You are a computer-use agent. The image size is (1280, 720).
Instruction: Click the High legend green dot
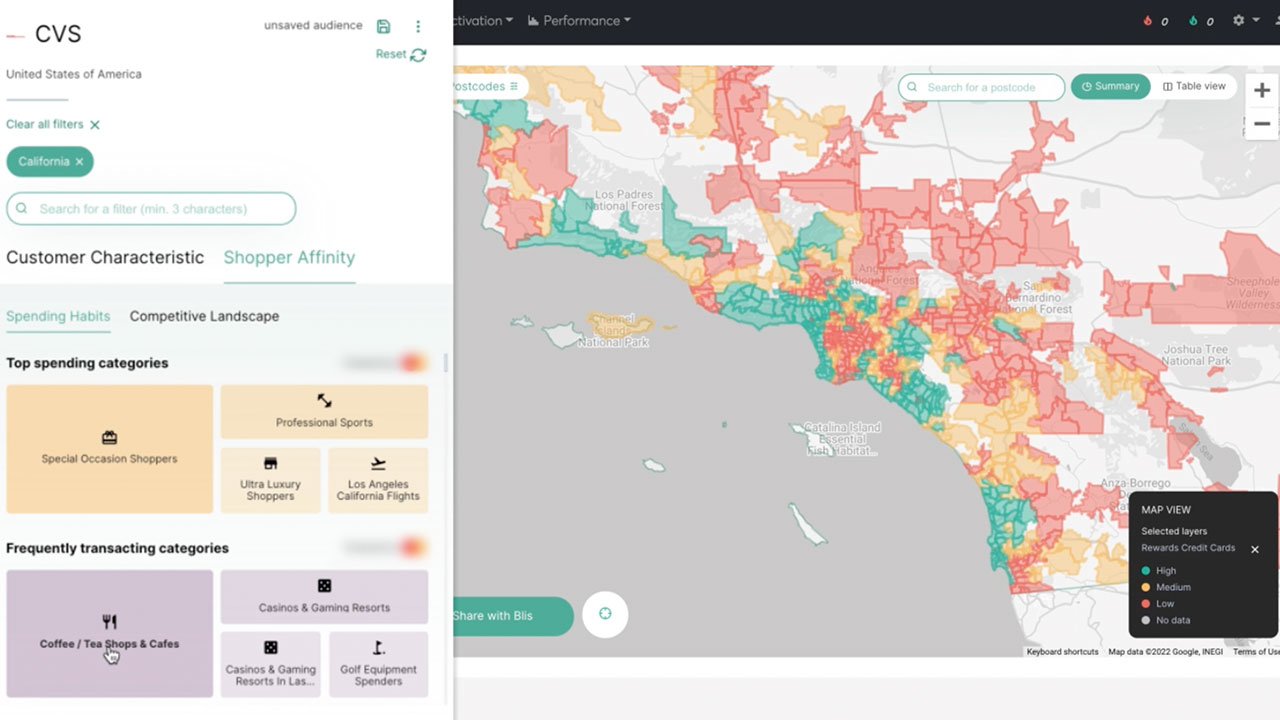[x=1146, y=571]
